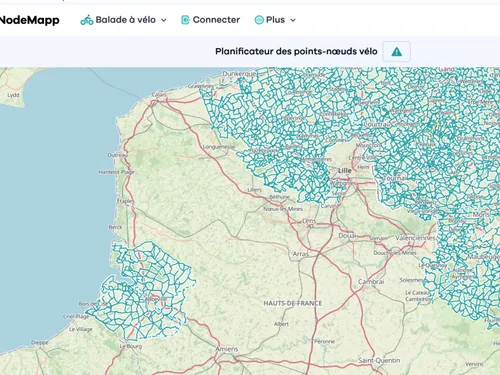
Task: Click the Douai map label
Action: [x=347, y=236]
